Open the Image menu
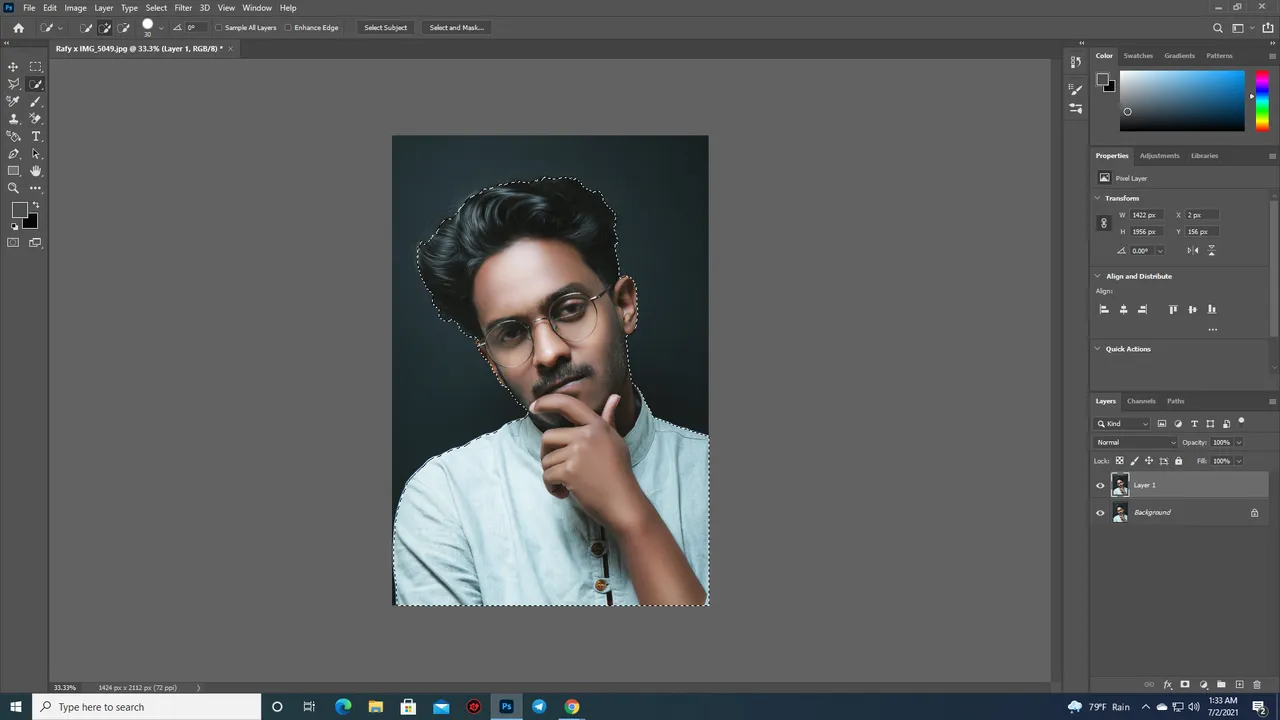 [76, 8]
